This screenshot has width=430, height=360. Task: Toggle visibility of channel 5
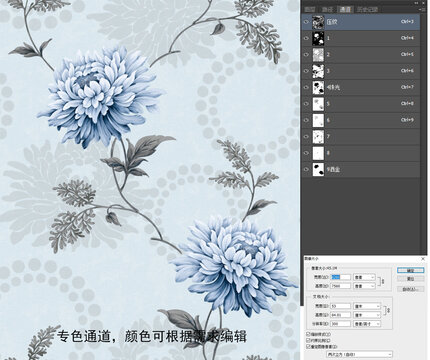pos(306,104)
